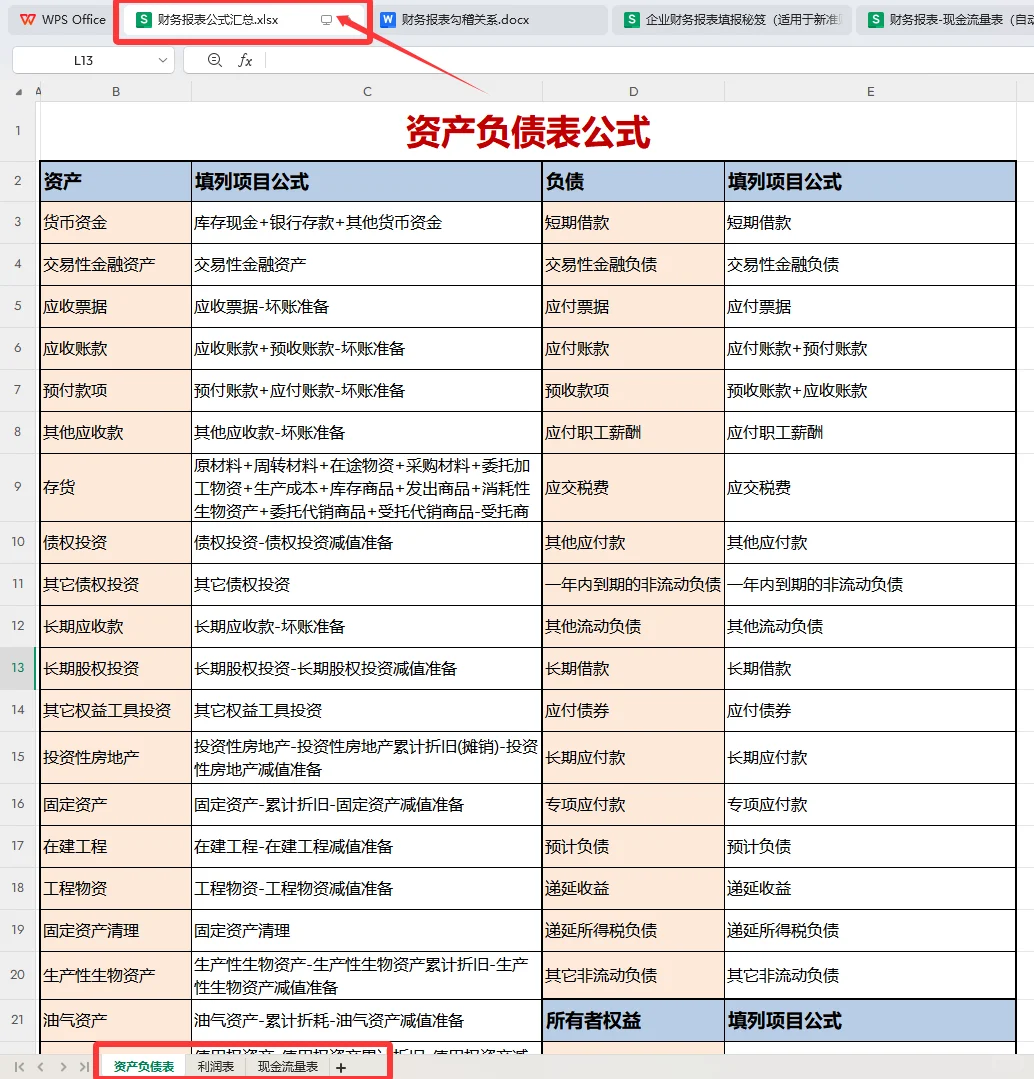Select cell 债权投资-债权投资减值准备
Screen dimensions: 1034x1079
click(x=367, y=543)
